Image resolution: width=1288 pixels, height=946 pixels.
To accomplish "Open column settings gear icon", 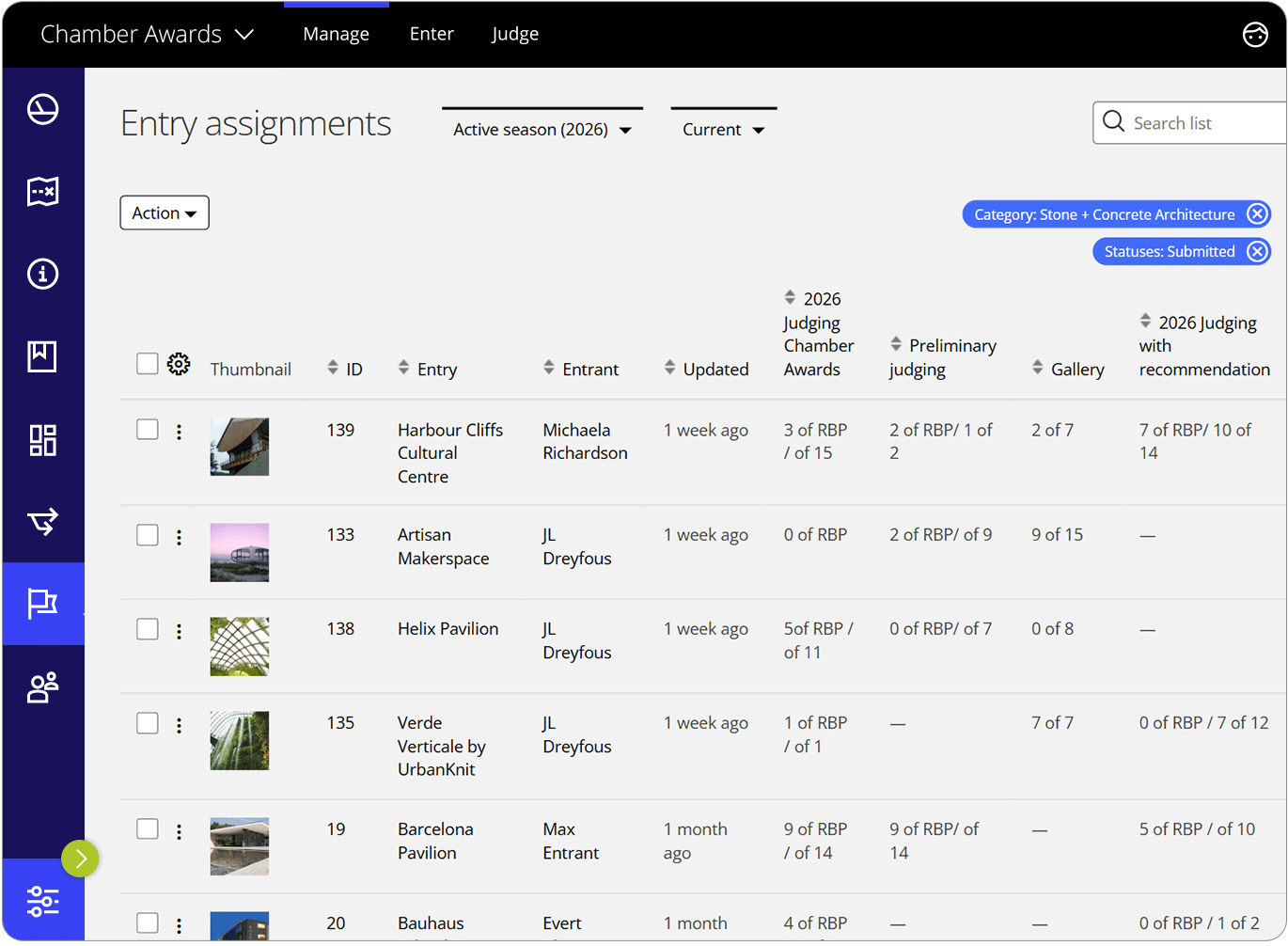I will pyautogui.click(x=179, y=364).
